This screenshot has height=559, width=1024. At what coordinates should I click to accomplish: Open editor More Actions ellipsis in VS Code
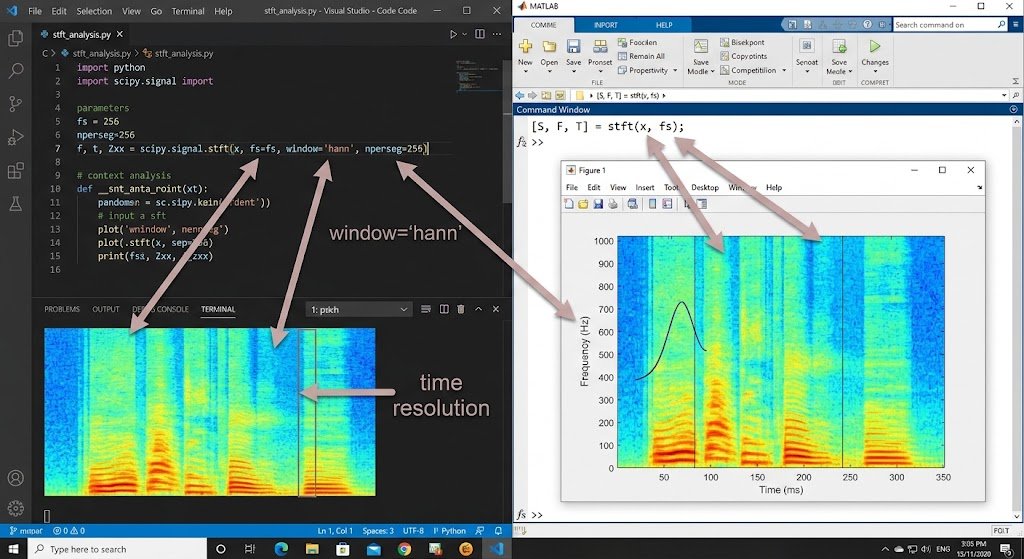pos(498,34)
